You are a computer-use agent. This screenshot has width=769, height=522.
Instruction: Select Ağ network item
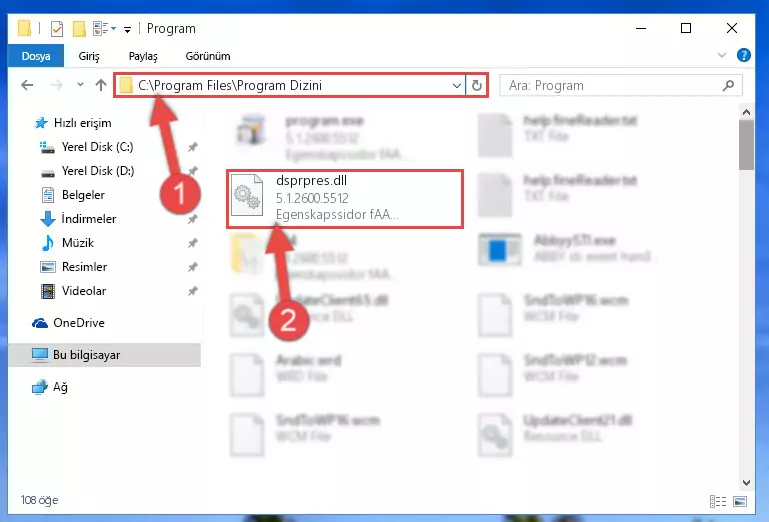pyautogui.click(x=50, y=387)
